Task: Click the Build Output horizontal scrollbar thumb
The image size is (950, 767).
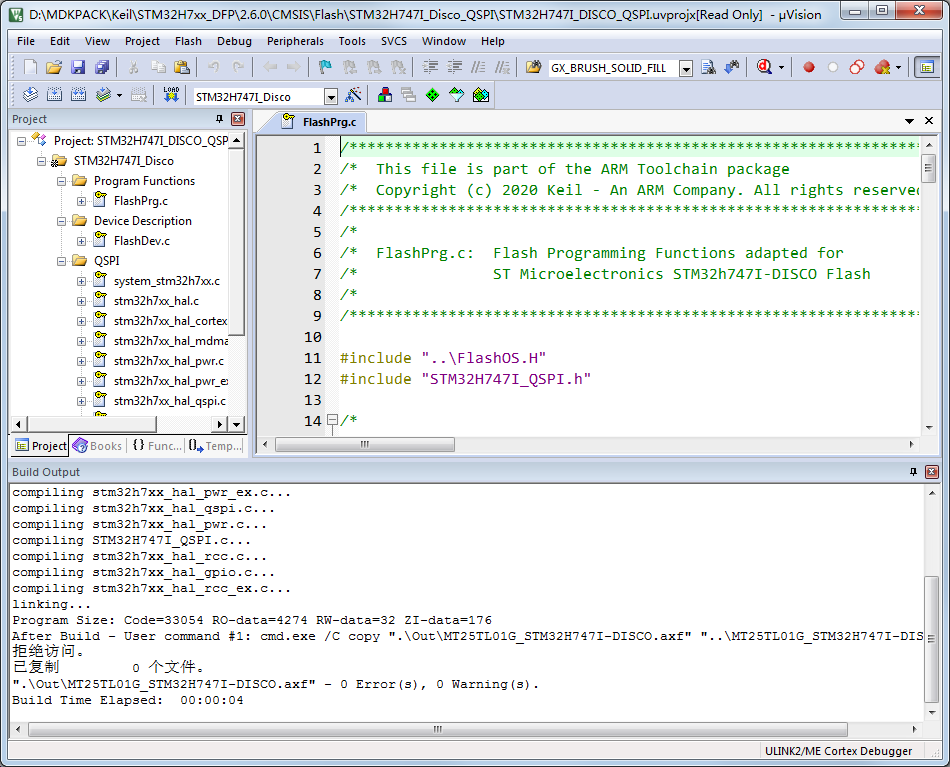Action: click(x=437, y=729)
